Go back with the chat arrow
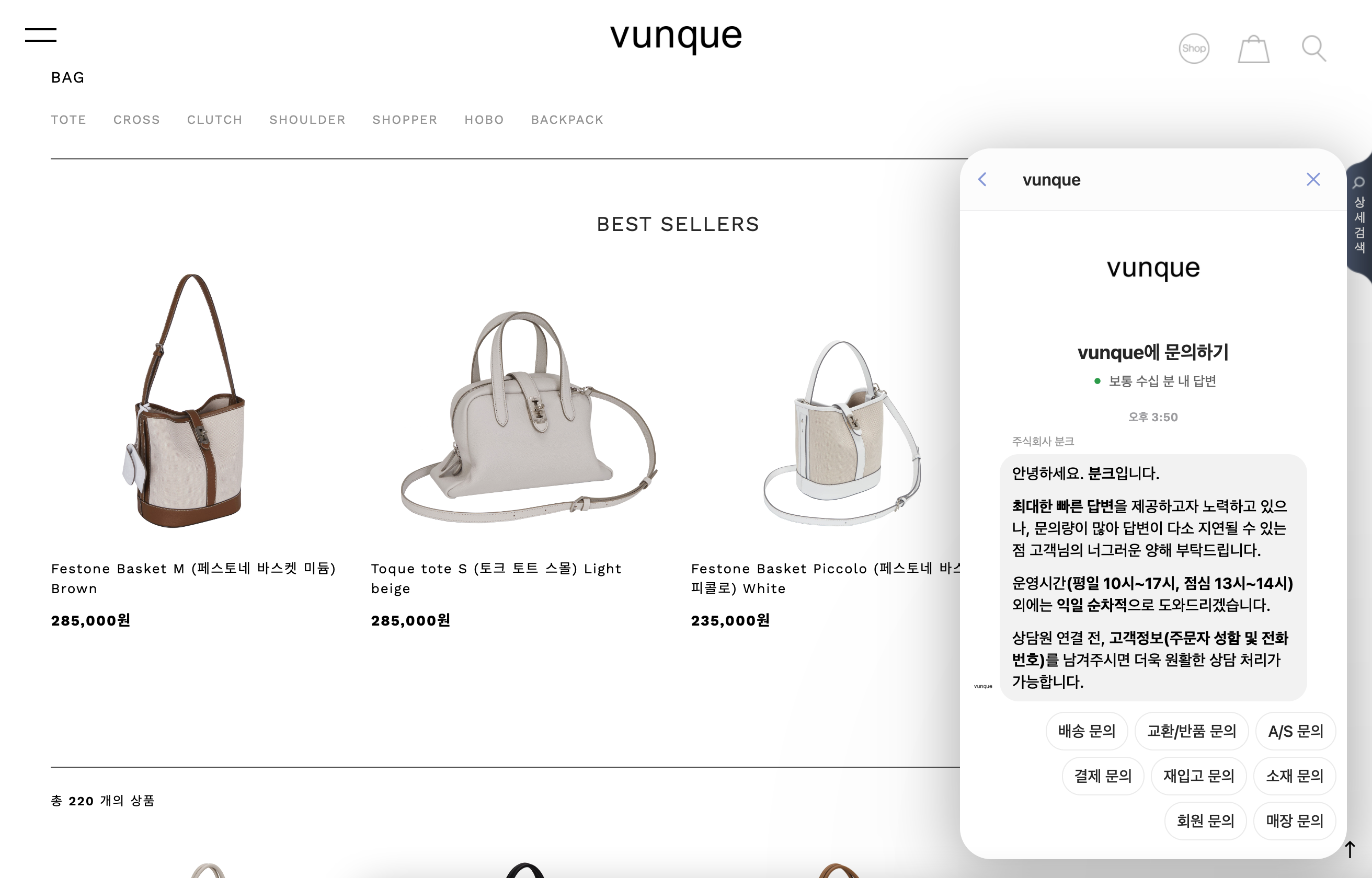This screenshot has height=878, width=1372. tap(982, 180)
